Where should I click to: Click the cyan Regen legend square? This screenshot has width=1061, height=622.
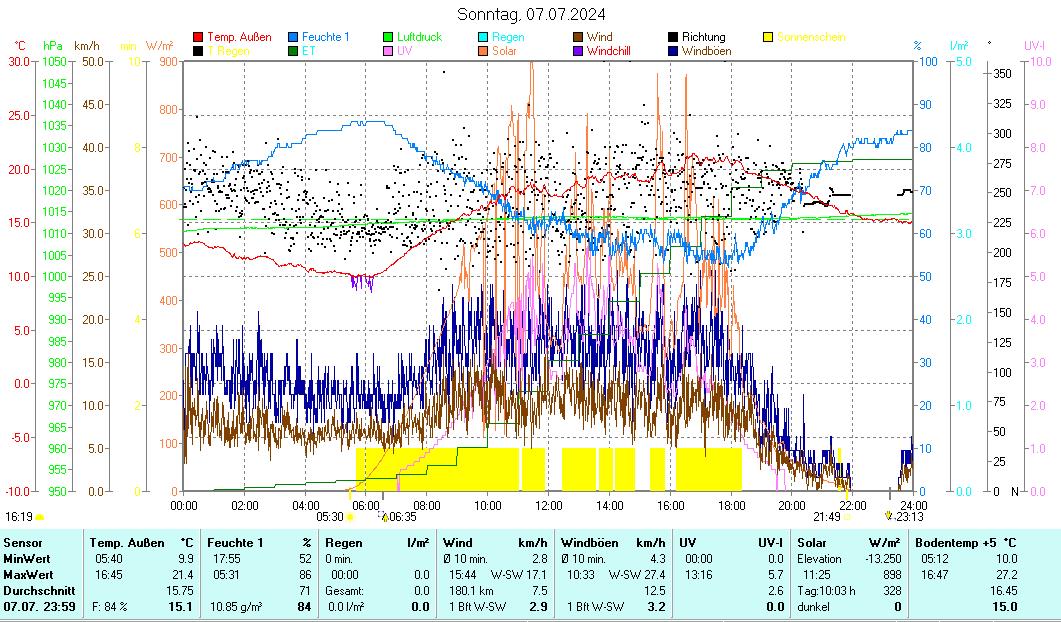tap(484, 37)
